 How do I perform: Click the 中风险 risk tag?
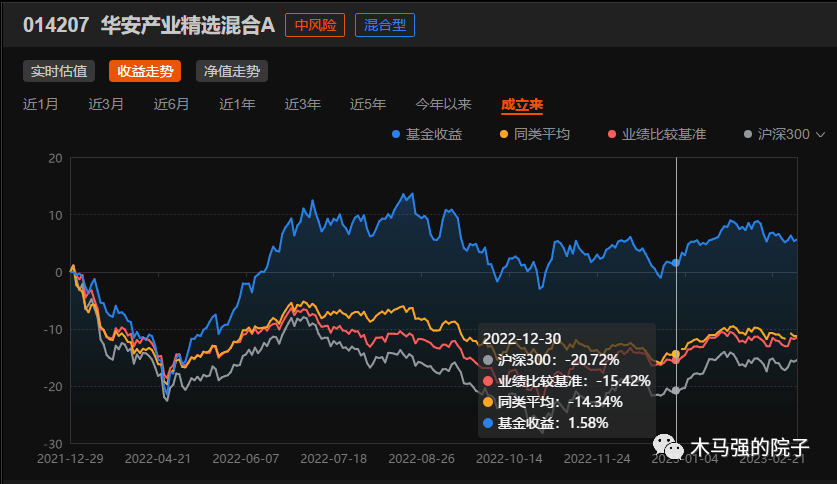point(315,25)
